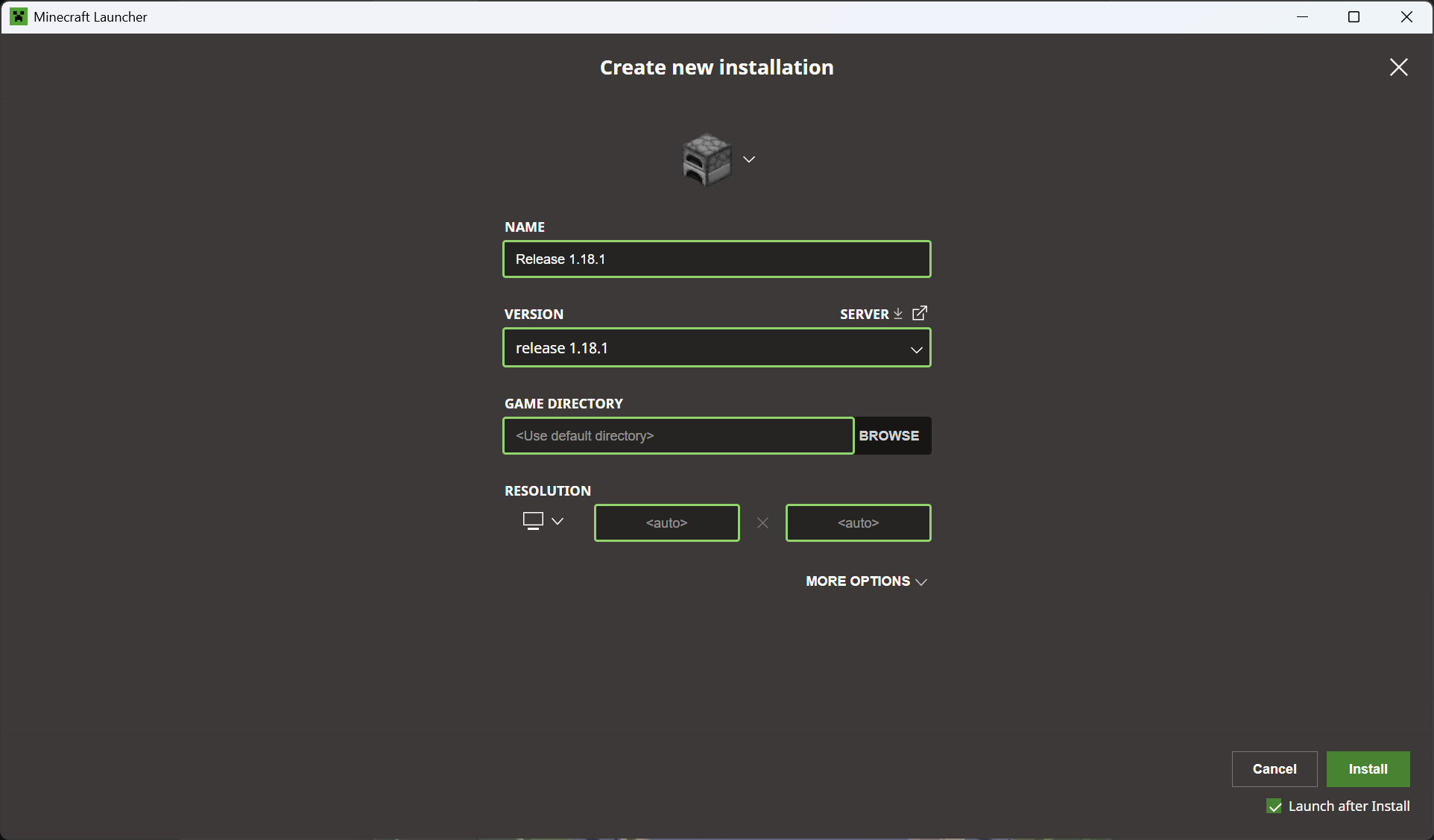Browse for a game directory
Image resolution: width=1434 pixels, height=840 pixels.
(x=889, y=436)
